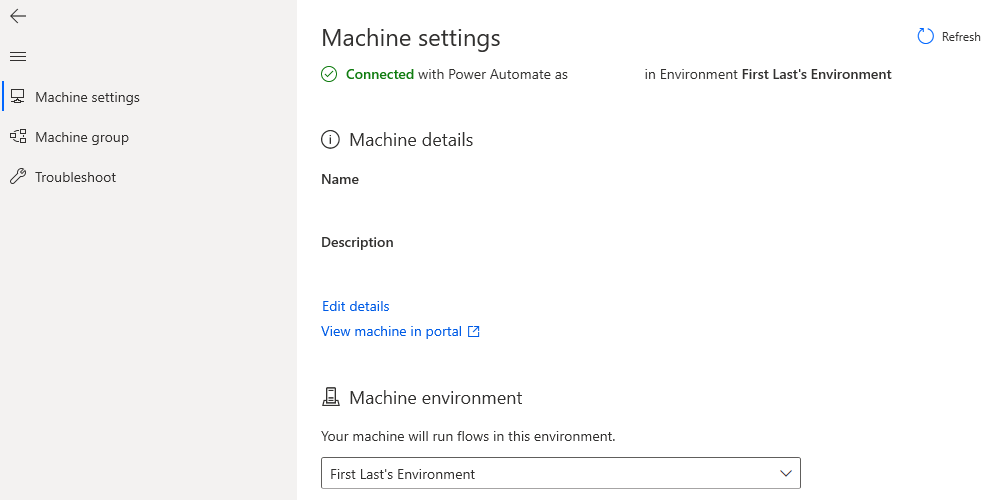Screen dimensions: 1007x500
Task: Click the bold First Last's Environment text
Action: point(816,74)
